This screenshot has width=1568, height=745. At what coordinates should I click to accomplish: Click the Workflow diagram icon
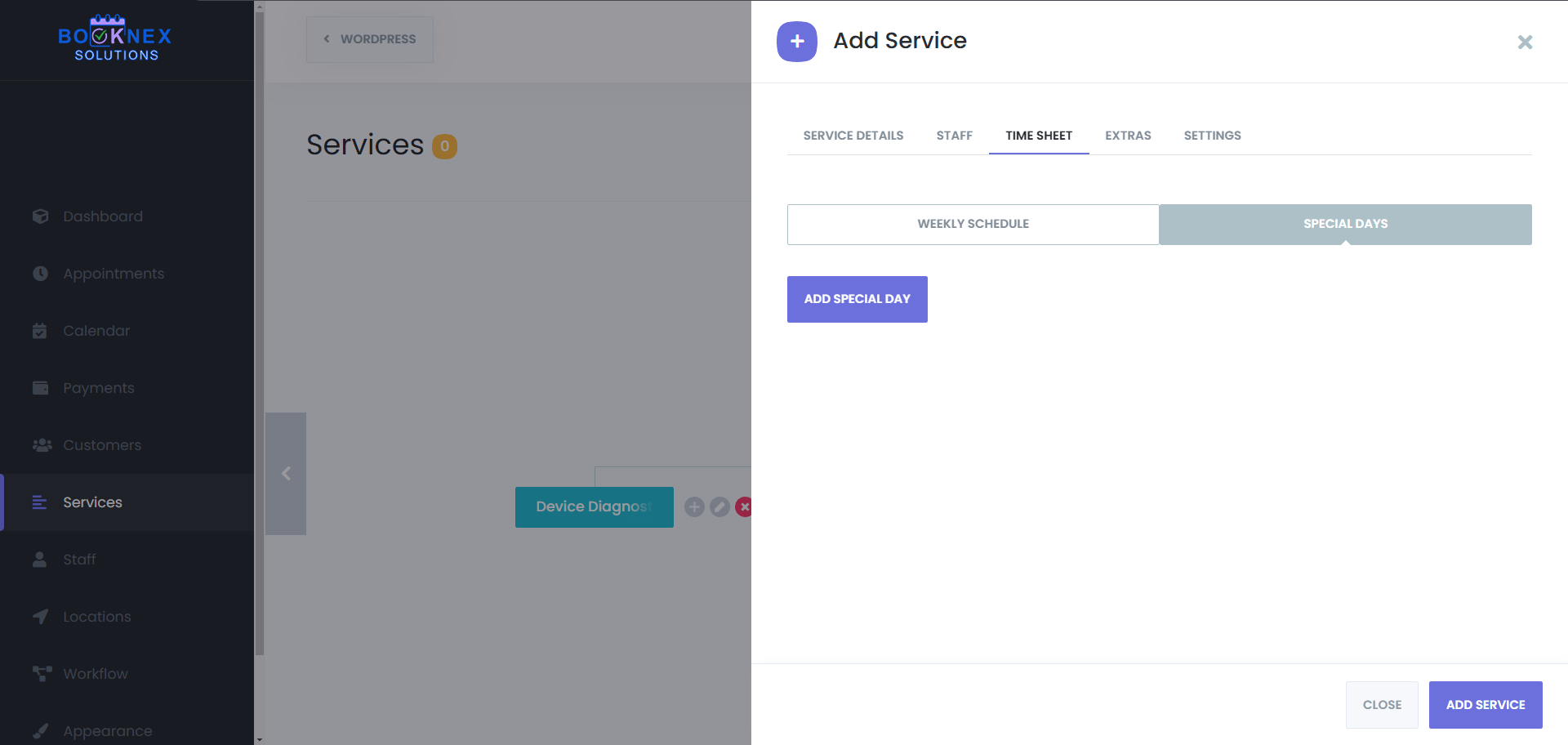(x=42, y=674)
